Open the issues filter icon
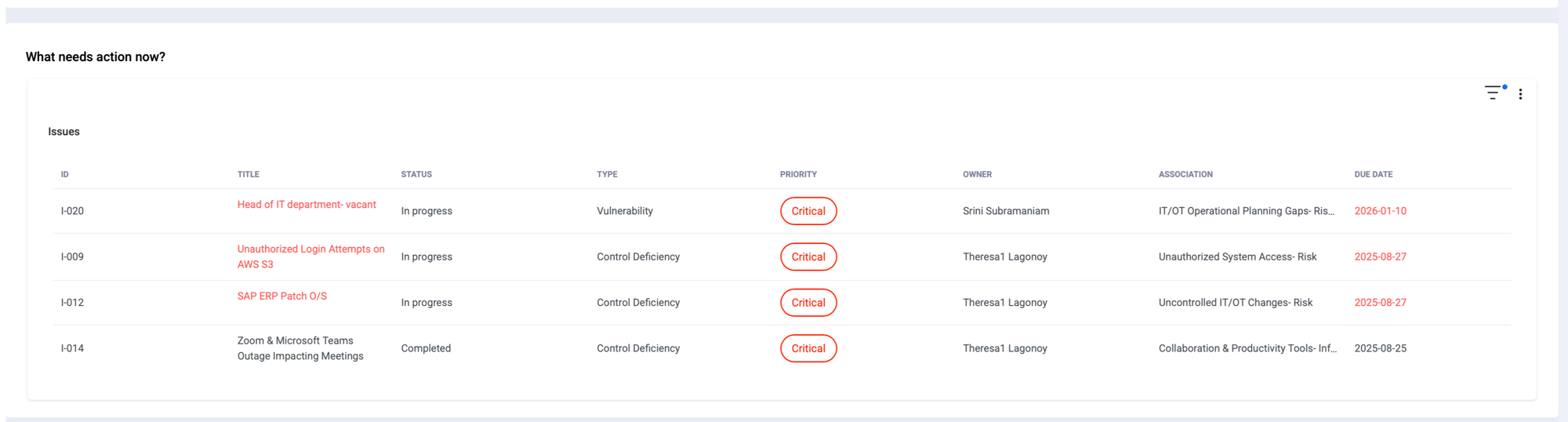The height and width of the screenshot is (422, 1568). (x=1493, y=93)
